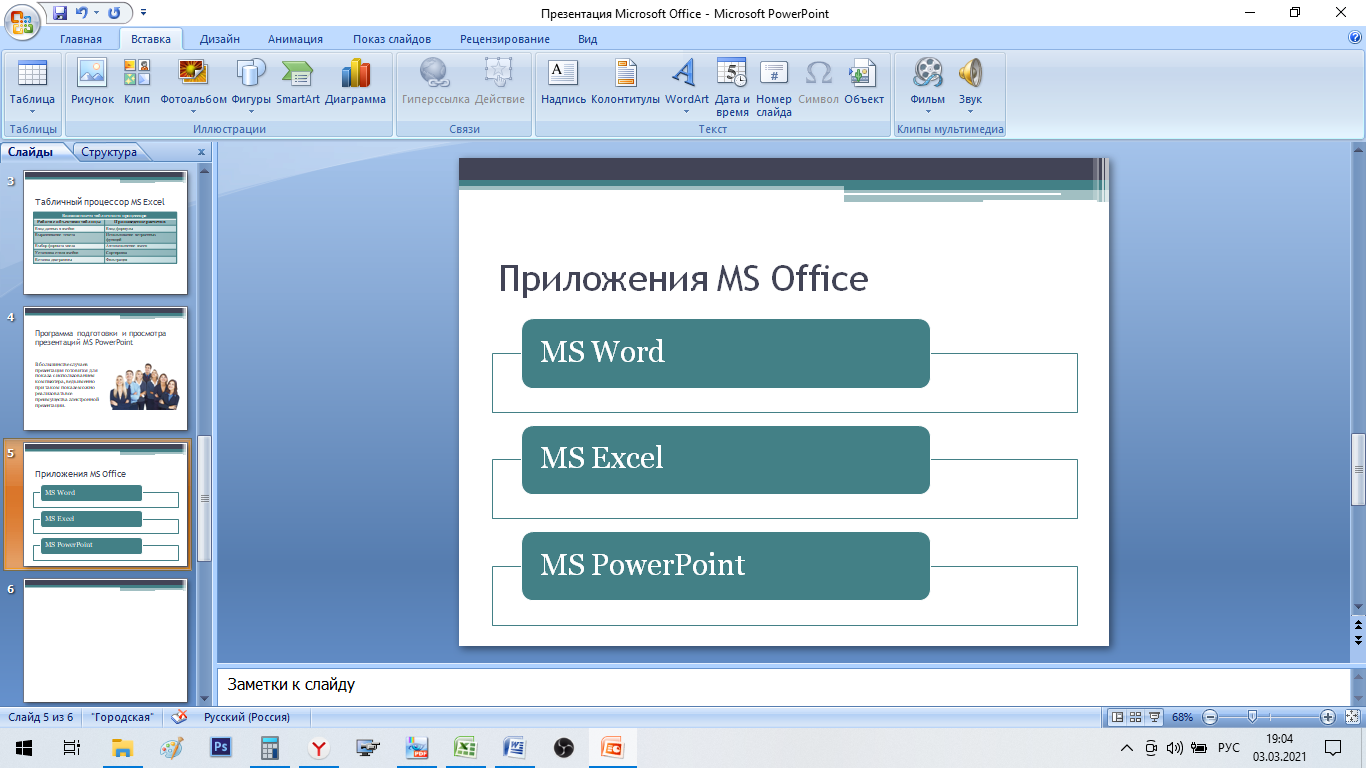Redo the action in Quick Access toolbar

pos(113,14)
